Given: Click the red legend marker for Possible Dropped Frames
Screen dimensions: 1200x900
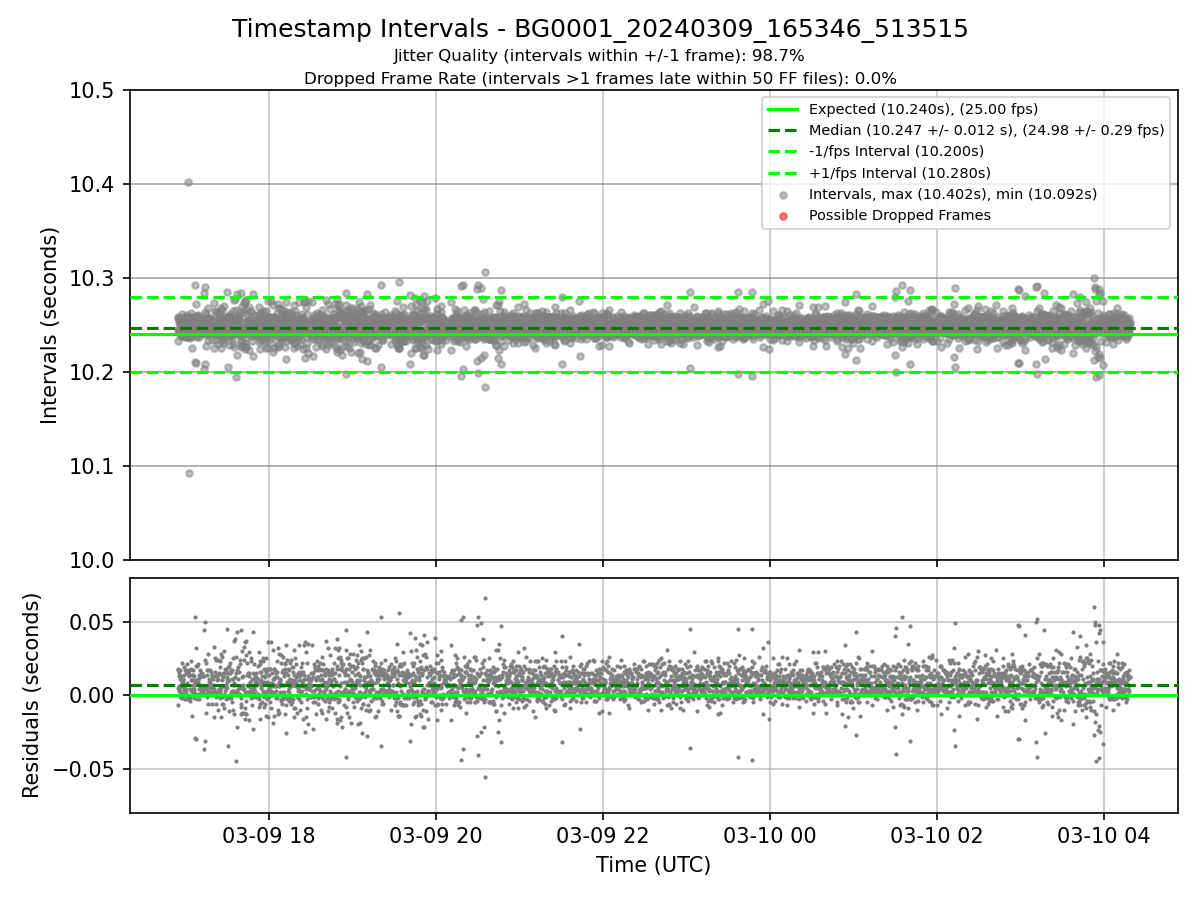Looking at the screenshot, I should 783,216.
